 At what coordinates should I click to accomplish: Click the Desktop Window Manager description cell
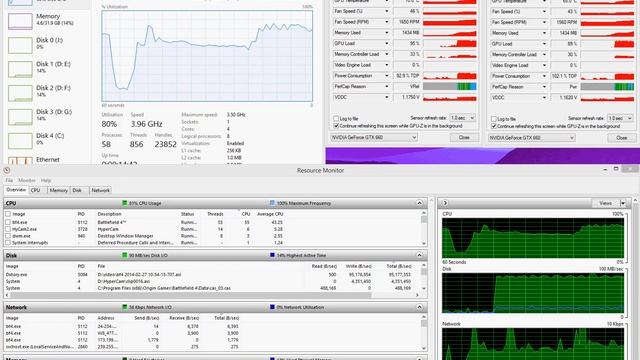(x=125, y=236)
